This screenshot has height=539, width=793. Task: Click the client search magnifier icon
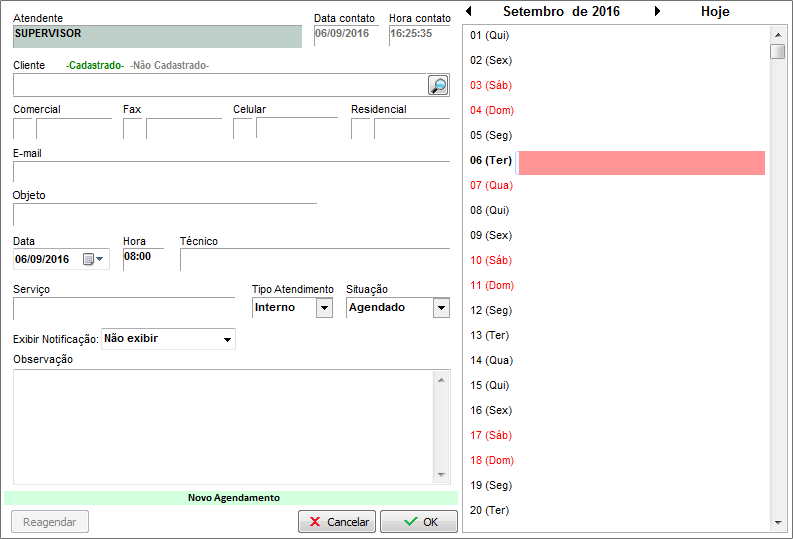pos(438,85)
